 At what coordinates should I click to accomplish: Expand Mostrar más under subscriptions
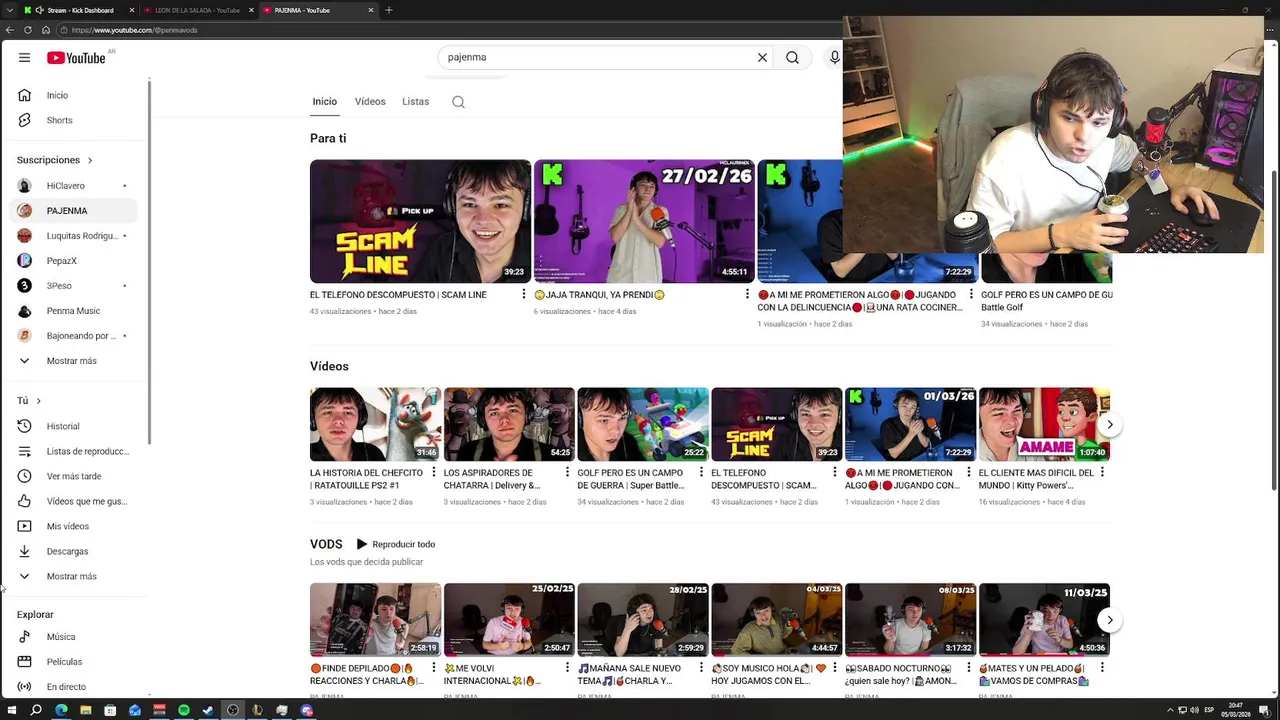[x=71, y=361]
